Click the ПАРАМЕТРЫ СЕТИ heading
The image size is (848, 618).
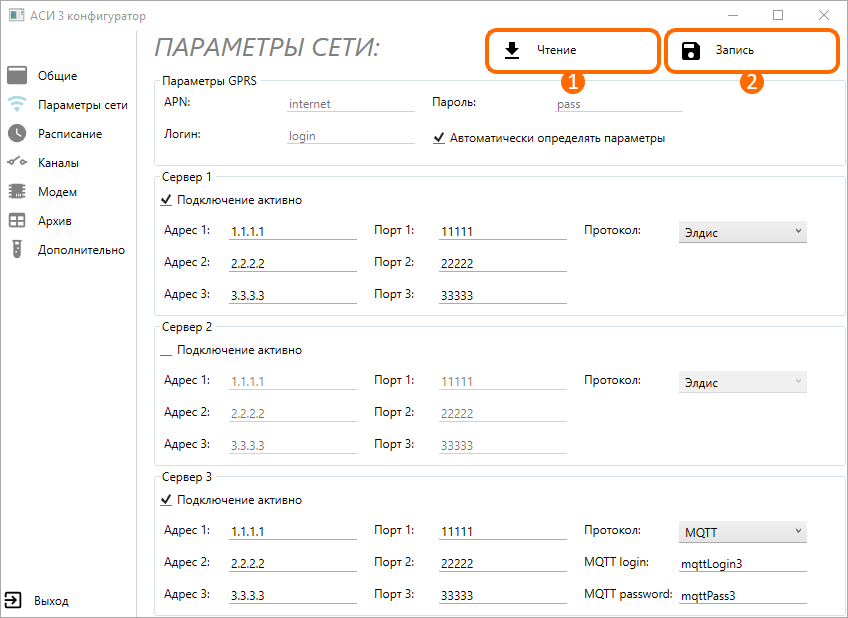(x=267, y=48)
